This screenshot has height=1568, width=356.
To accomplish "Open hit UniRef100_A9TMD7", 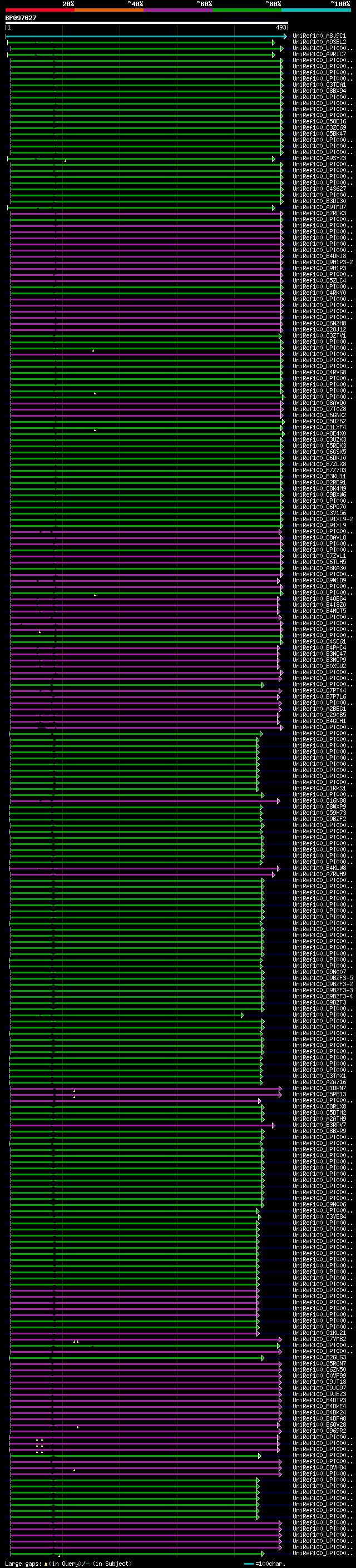I will (x=319, y=207).
